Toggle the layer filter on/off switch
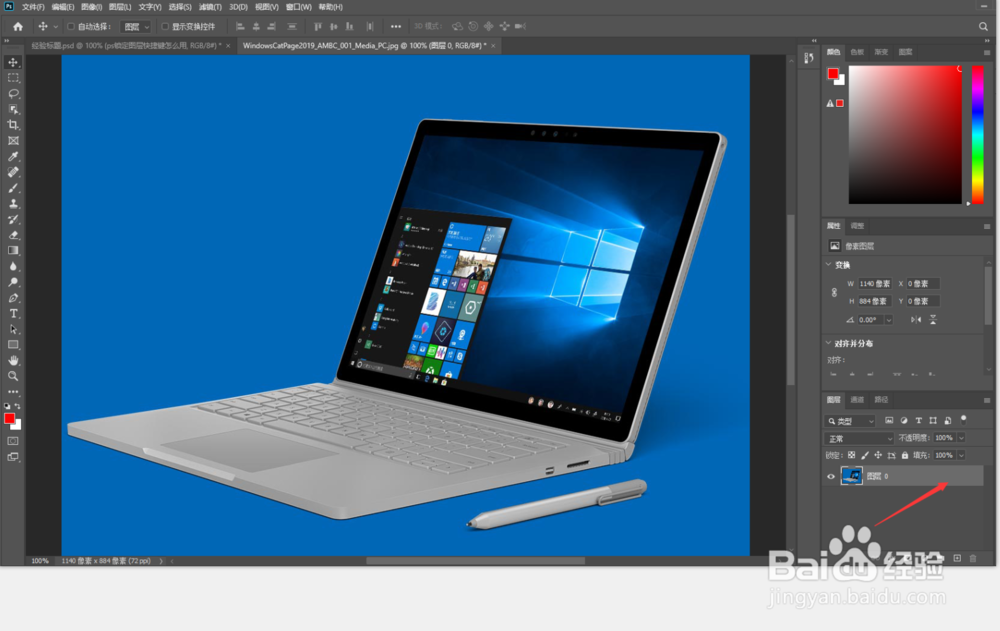Viewport: 1000px width, 631px height. 964,420
